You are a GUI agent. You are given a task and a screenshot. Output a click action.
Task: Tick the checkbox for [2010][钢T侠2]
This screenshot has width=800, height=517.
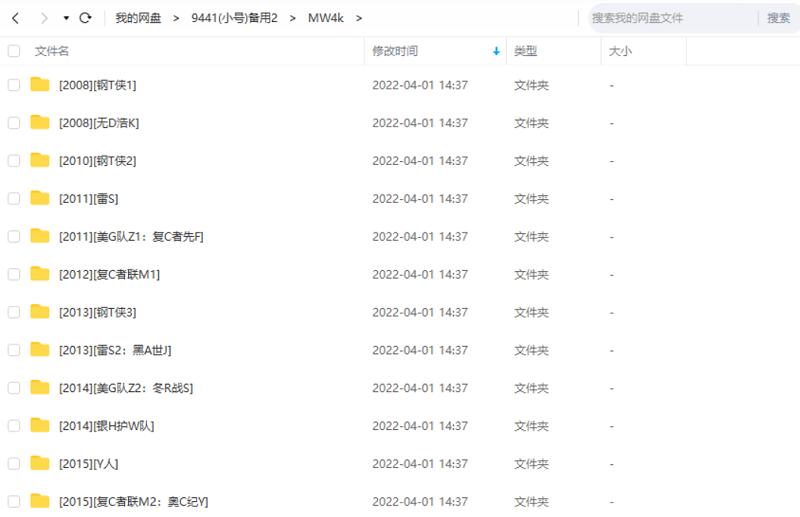14,161
